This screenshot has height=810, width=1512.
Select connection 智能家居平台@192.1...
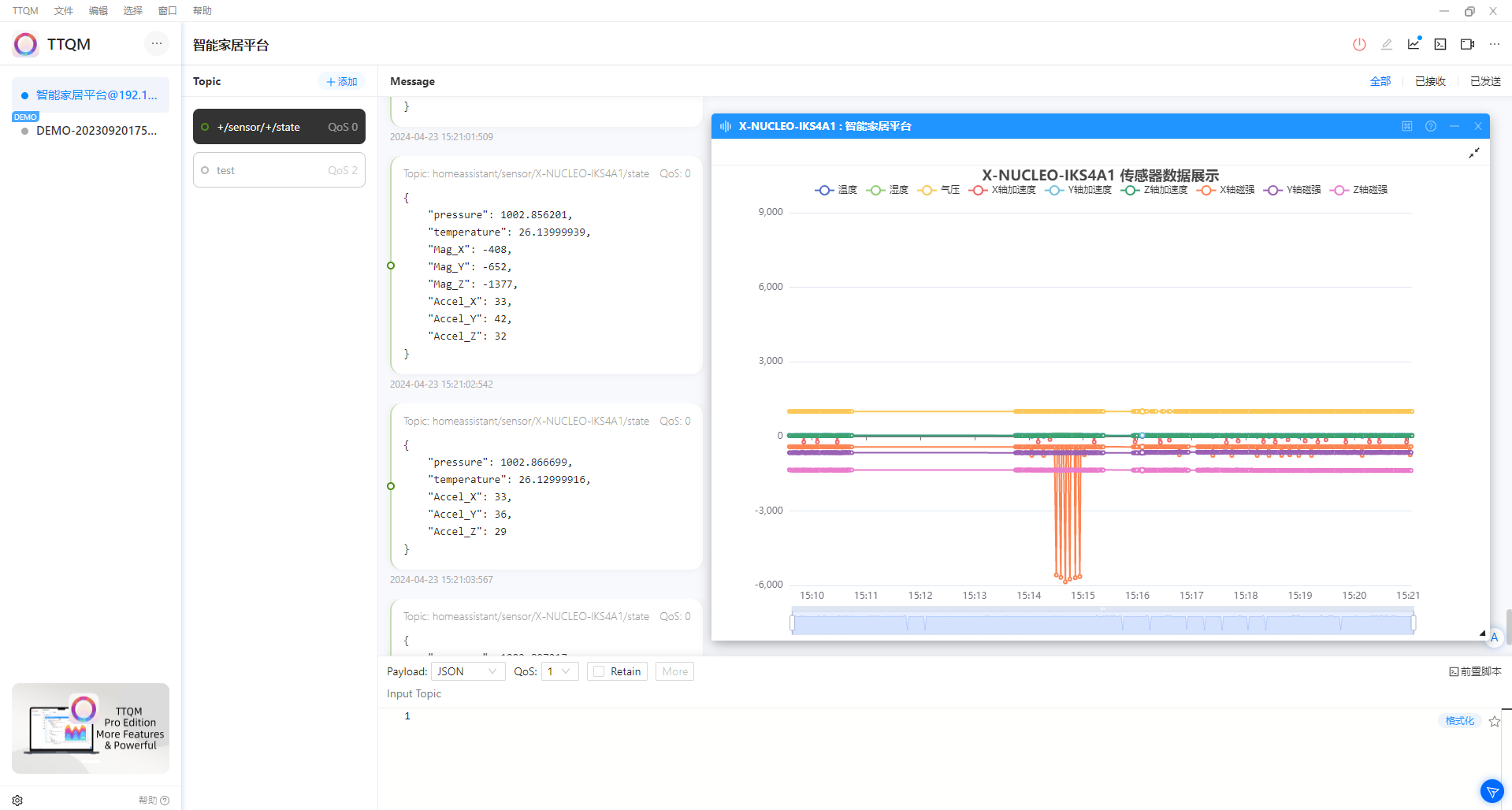(x=91, y=95)
